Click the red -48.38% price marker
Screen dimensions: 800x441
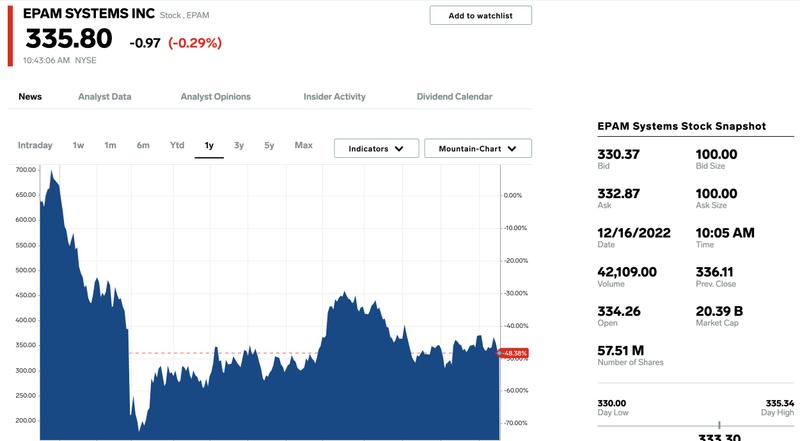tap(514, 353)
